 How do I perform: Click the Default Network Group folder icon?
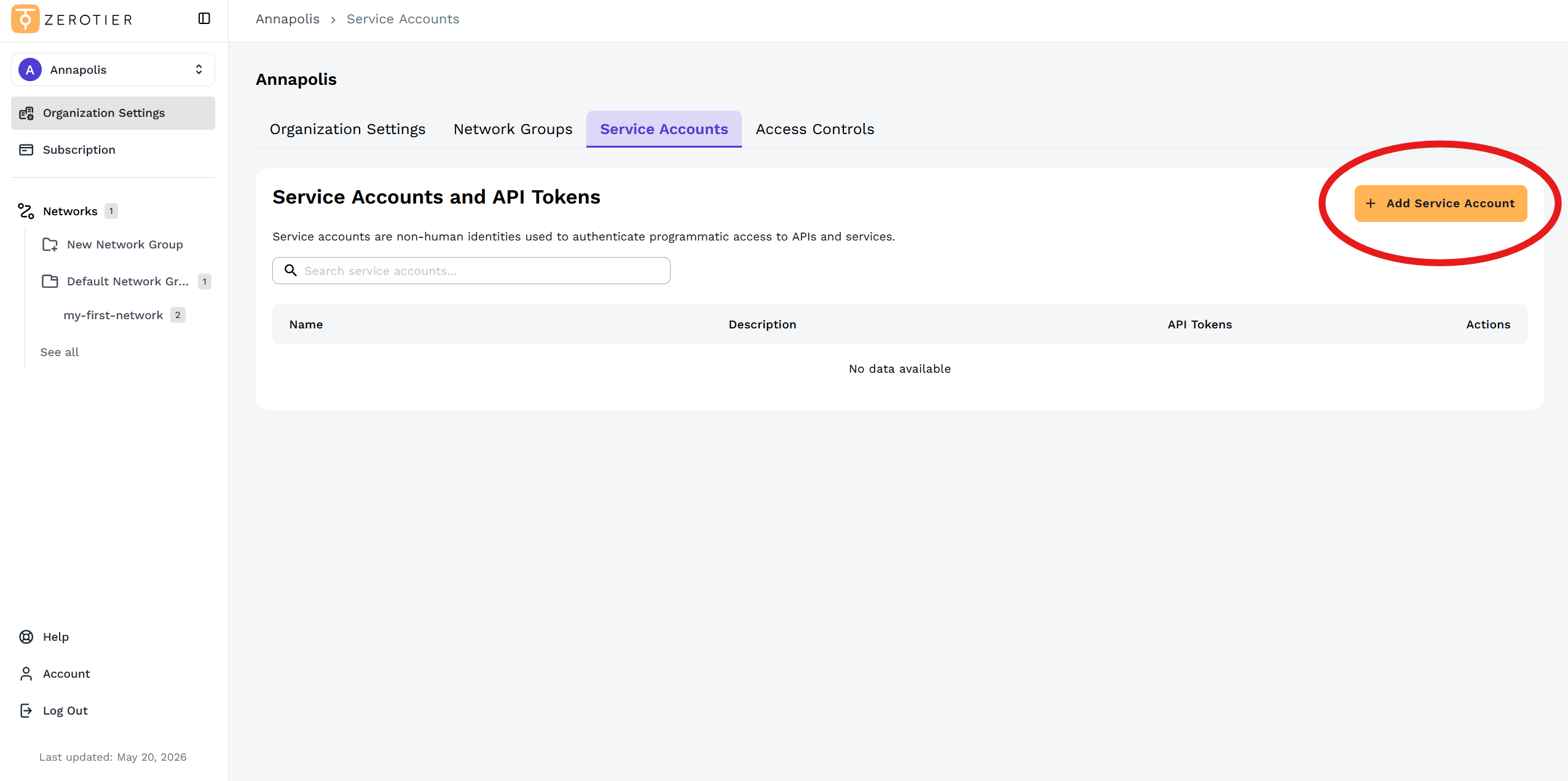tap(50, 282)
